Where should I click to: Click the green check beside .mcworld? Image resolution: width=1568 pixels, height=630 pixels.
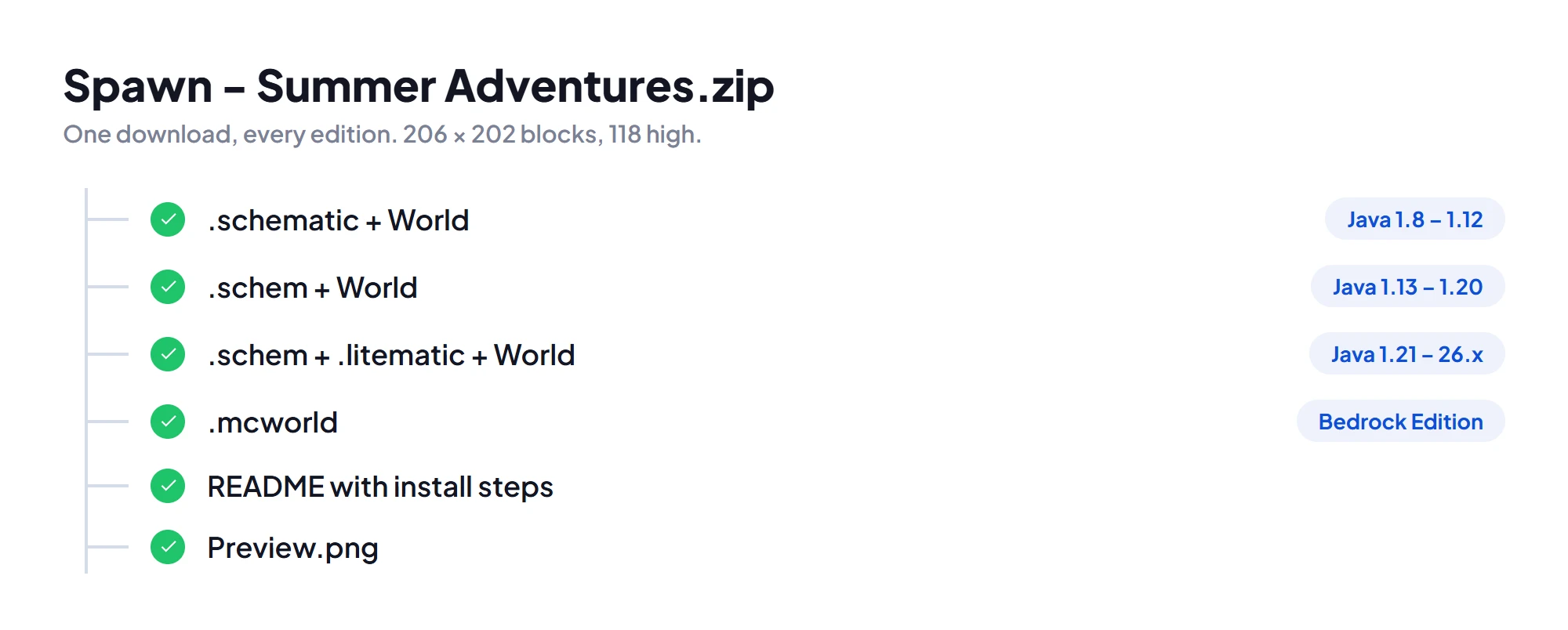click(168, 422)
